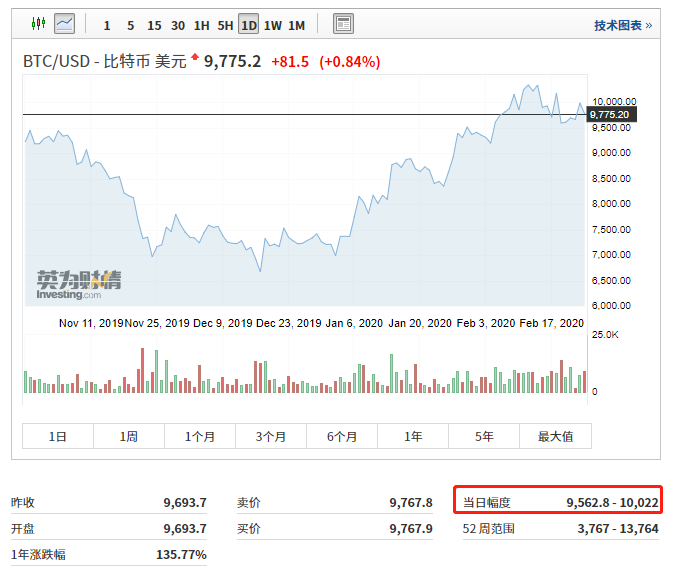This screenshot has height=570, width=674.
Task: Show the 1日 time range
Action: [x=58, y=436]
